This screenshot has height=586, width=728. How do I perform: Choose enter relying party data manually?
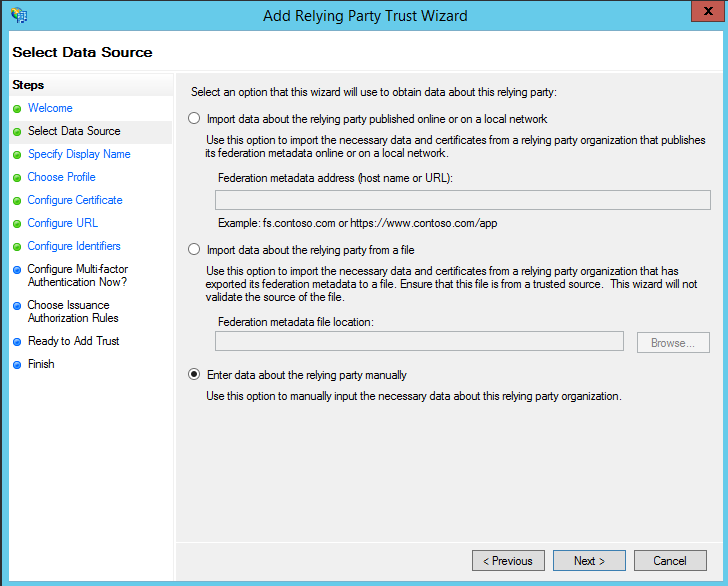194,375
